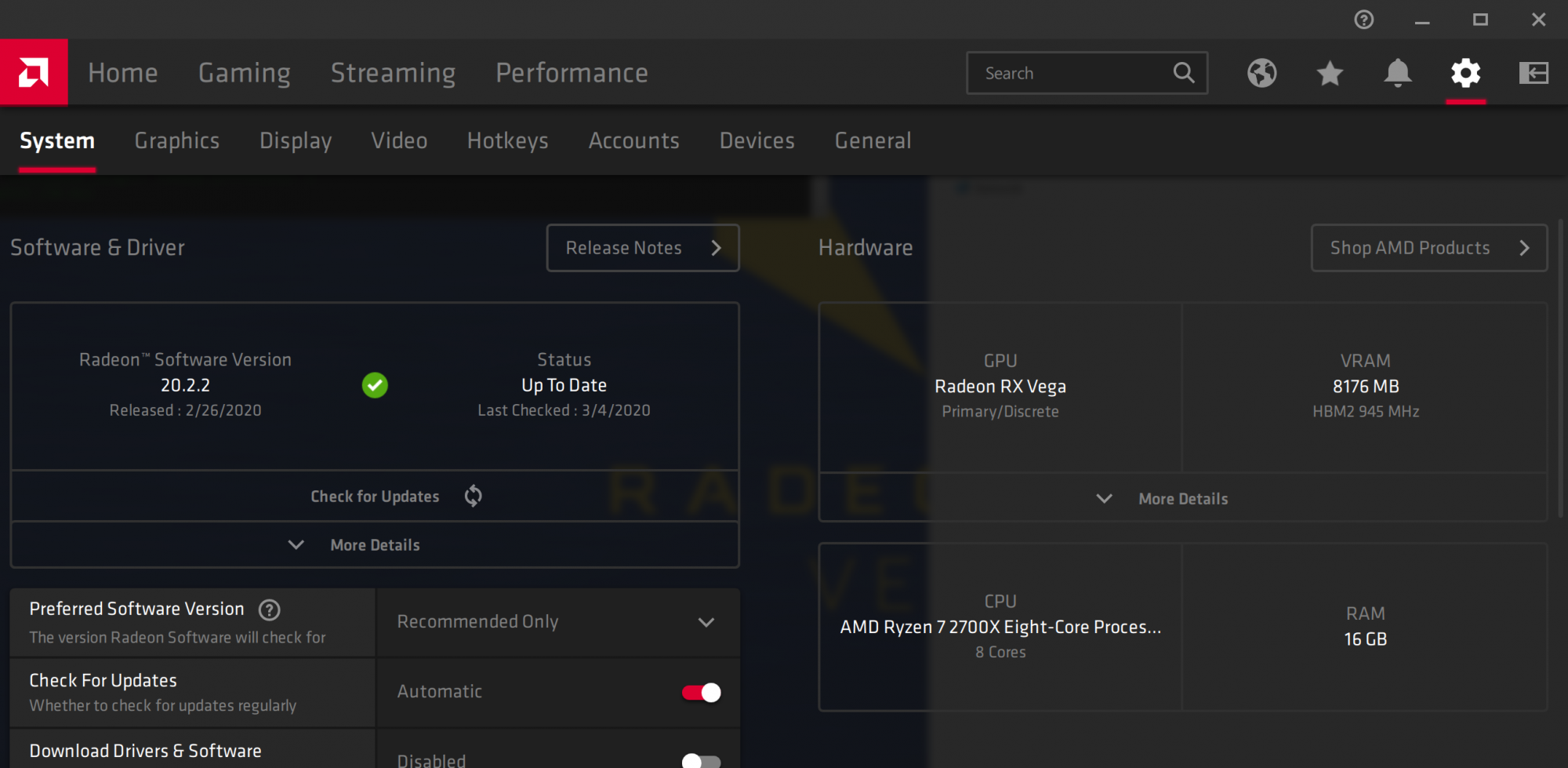Click the AMD logo home icon
The height and width of the screenshot is (768, 1568).
34,72
